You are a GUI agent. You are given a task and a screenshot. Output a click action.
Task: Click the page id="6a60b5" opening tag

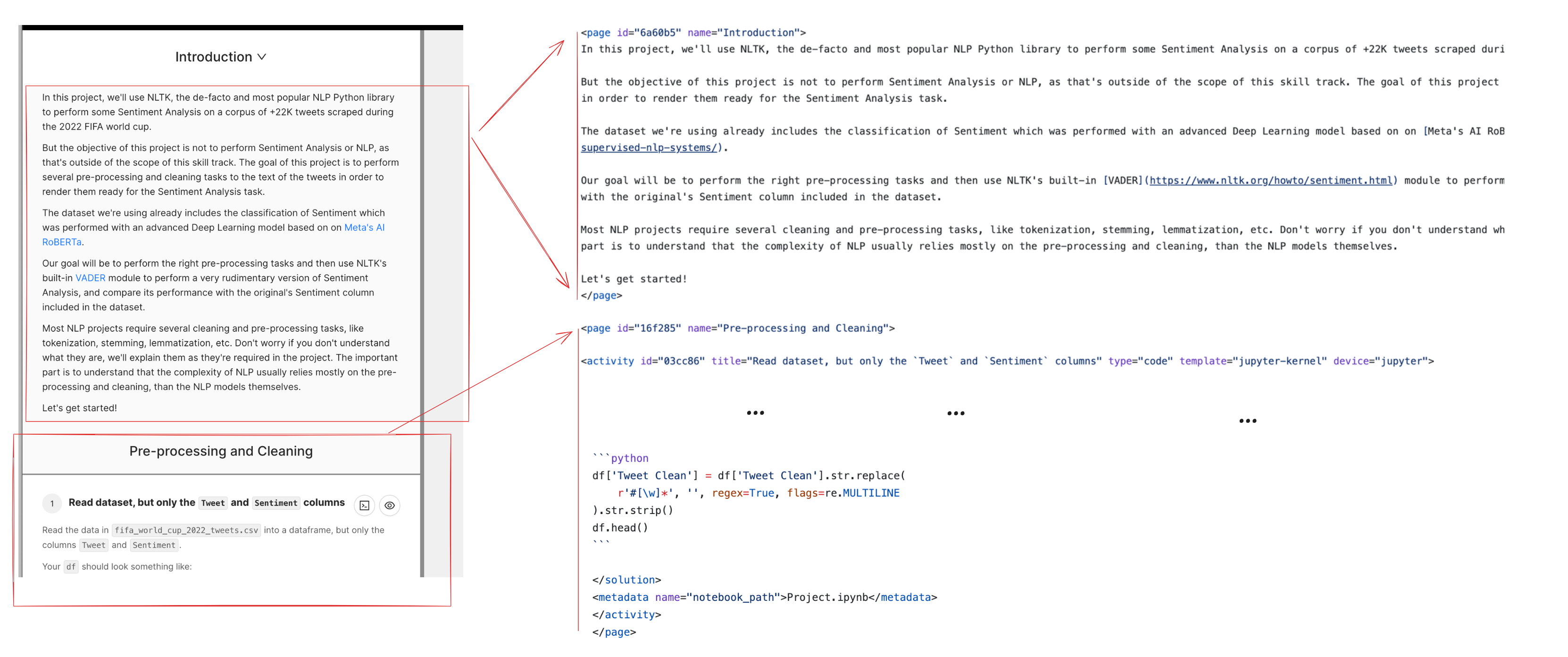coord(693,32)
